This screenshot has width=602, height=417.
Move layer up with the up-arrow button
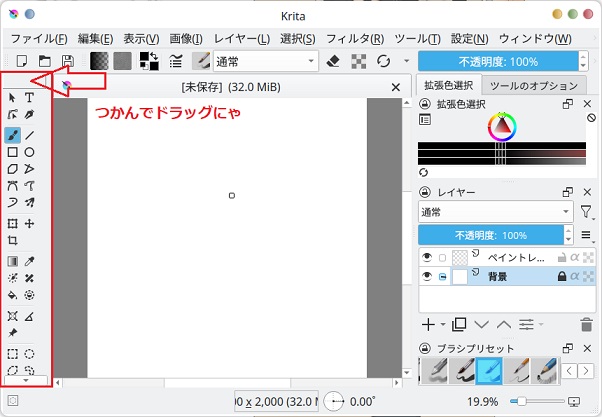503,324
